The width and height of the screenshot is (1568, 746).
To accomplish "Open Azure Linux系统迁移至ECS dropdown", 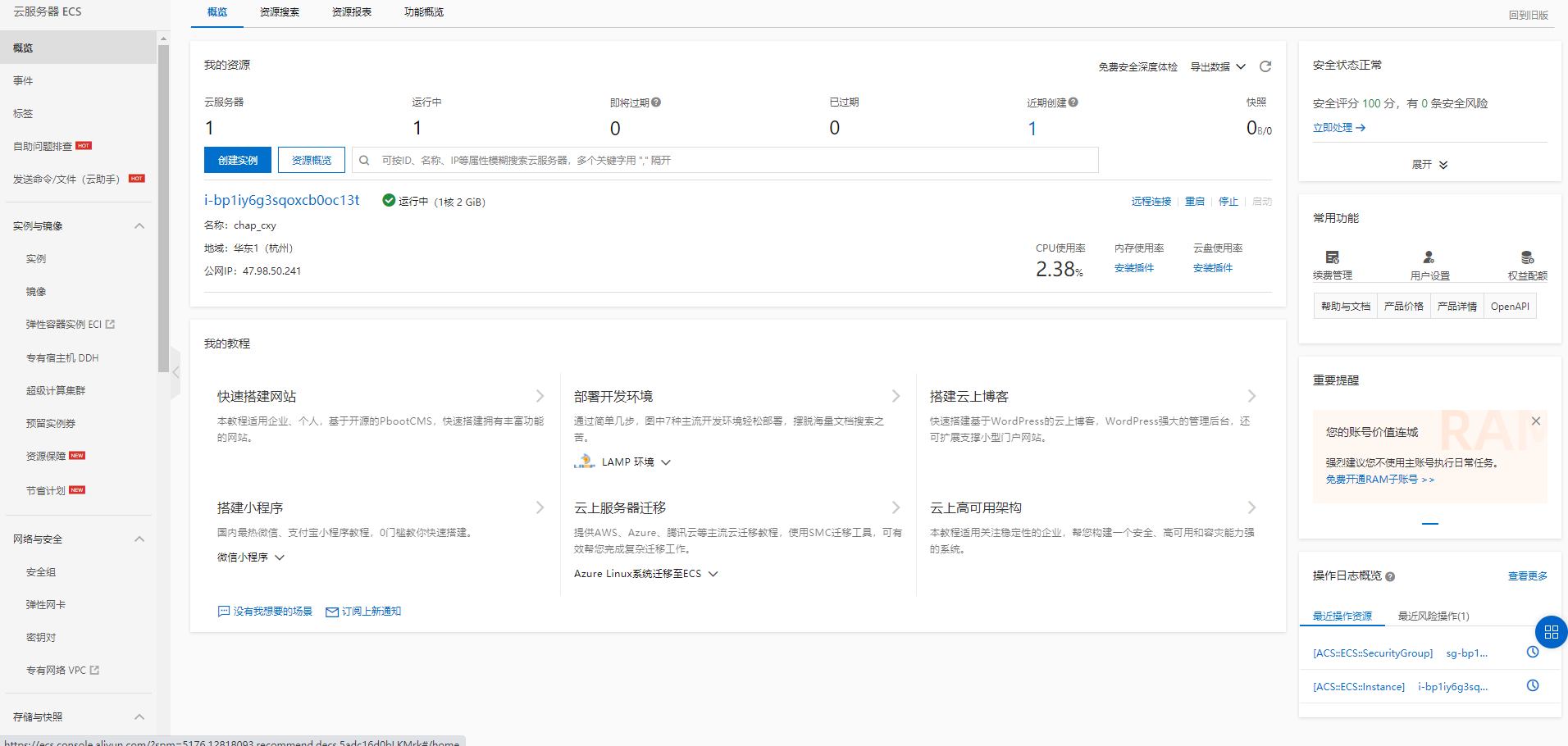I will [646, 574].
